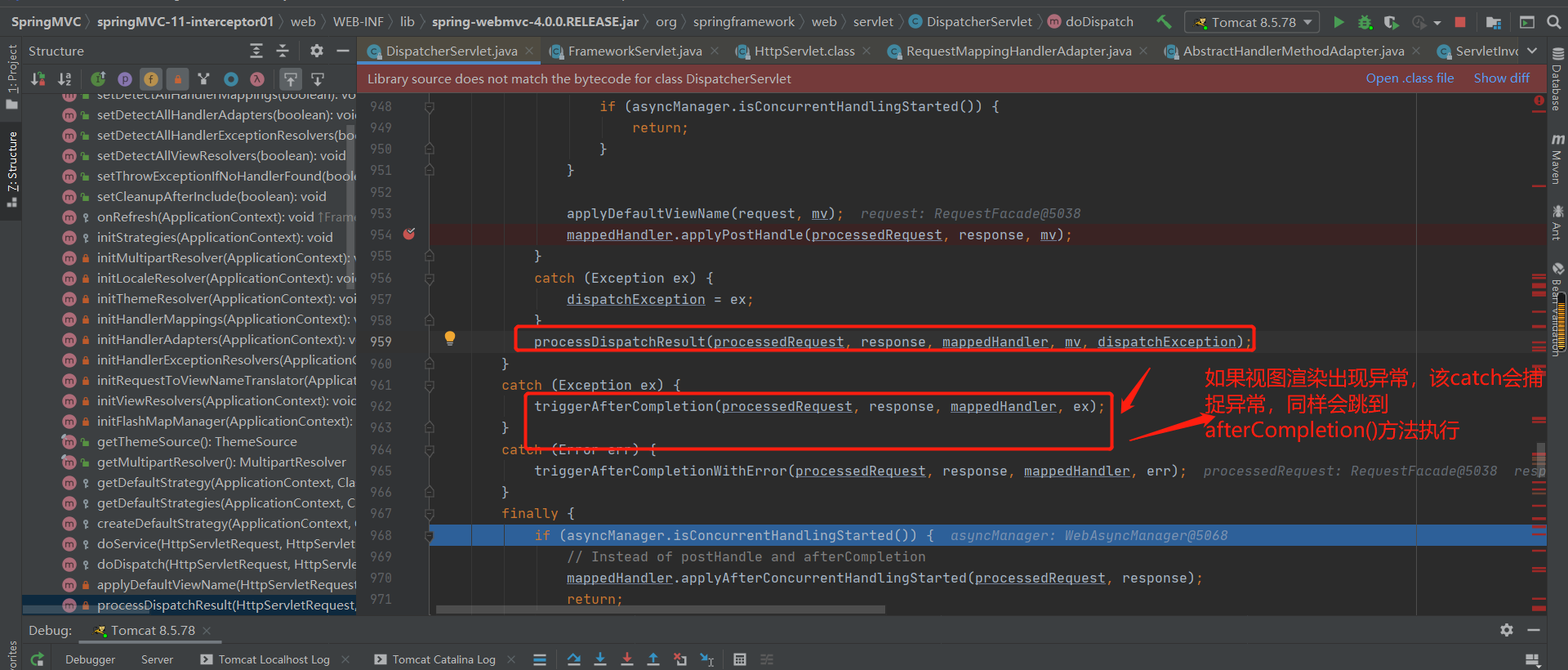This screenshot has height=670, width=1568.
Task: Open Structure panel settings gear
Action: 317,51
